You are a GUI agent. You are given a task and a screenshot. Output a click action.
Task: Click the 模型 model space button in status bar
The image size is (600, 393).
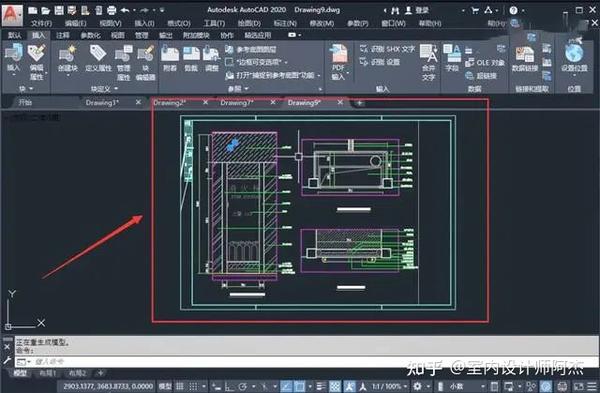[x=165, y=386]
